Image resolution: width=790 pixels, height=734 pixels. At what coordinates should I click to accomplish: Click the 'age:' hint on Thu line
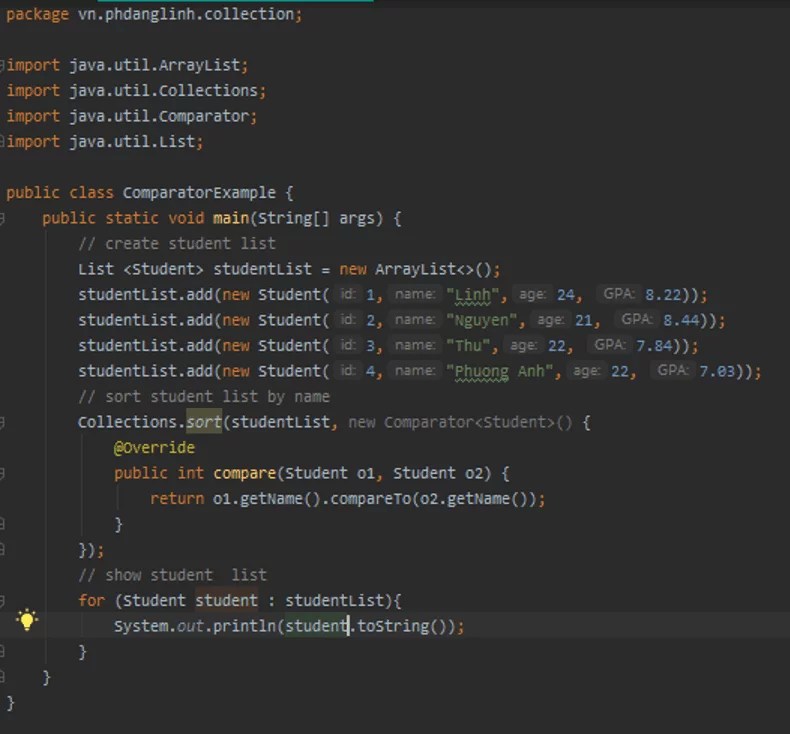[x=523, y=346]
